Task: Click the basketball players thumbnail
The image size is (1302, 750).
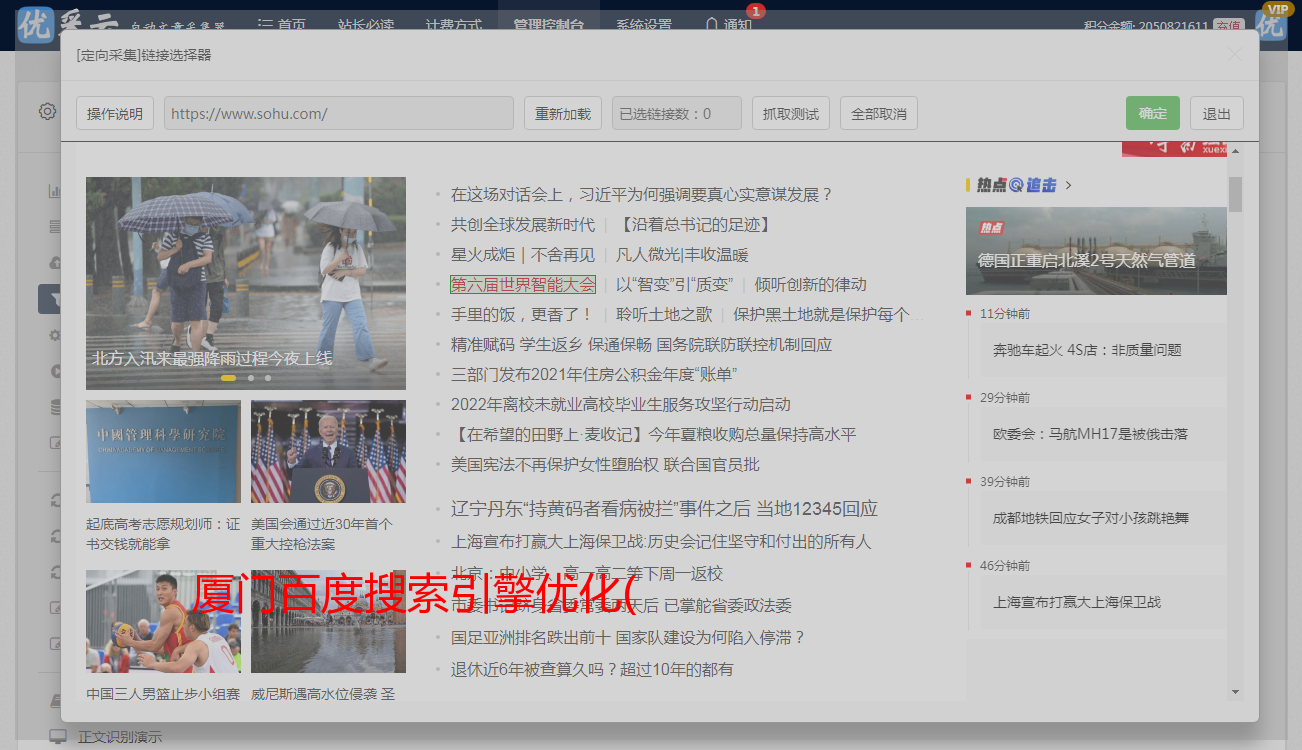Action: tap(163, 621)
